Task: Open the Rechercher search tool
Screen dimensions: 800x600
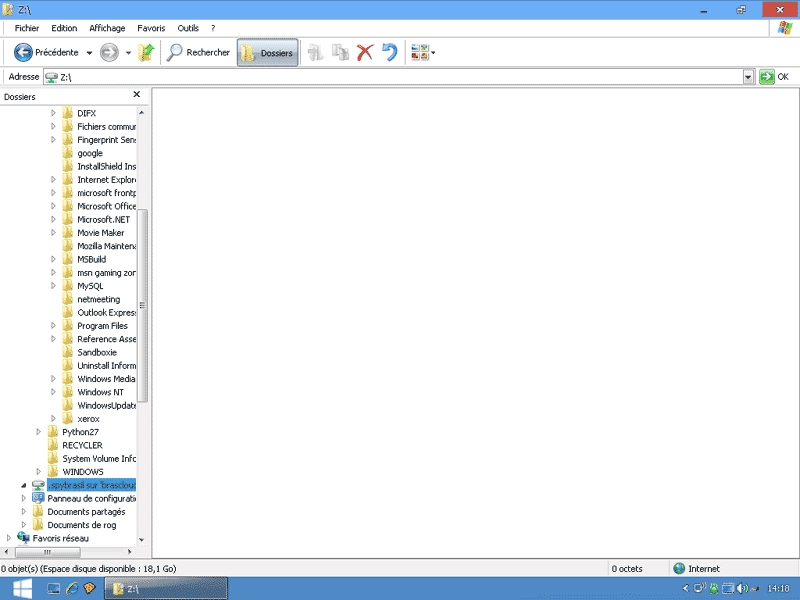Action: tap(198, 52)
